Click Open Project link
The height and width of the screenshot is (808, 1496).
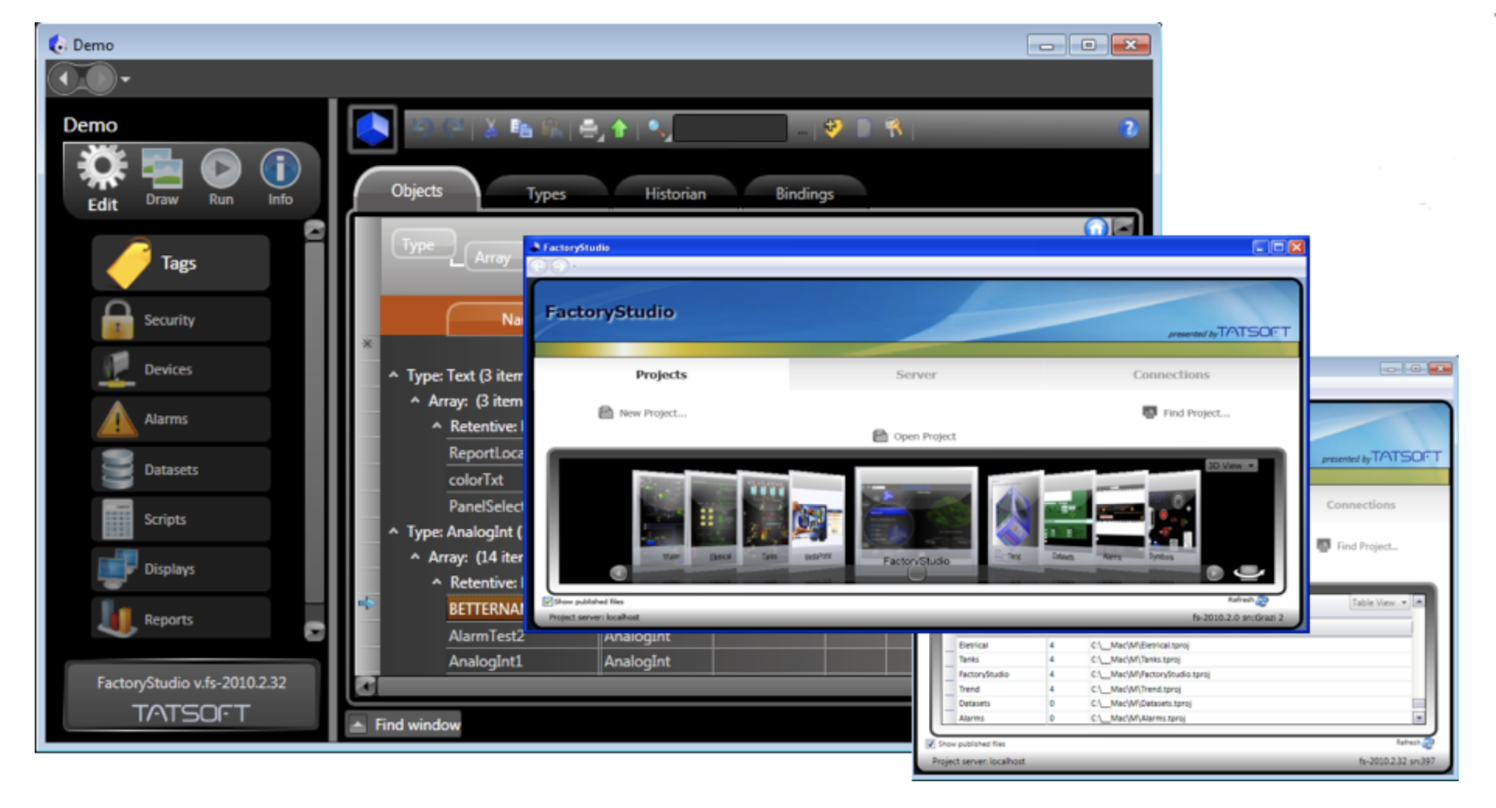914,436
